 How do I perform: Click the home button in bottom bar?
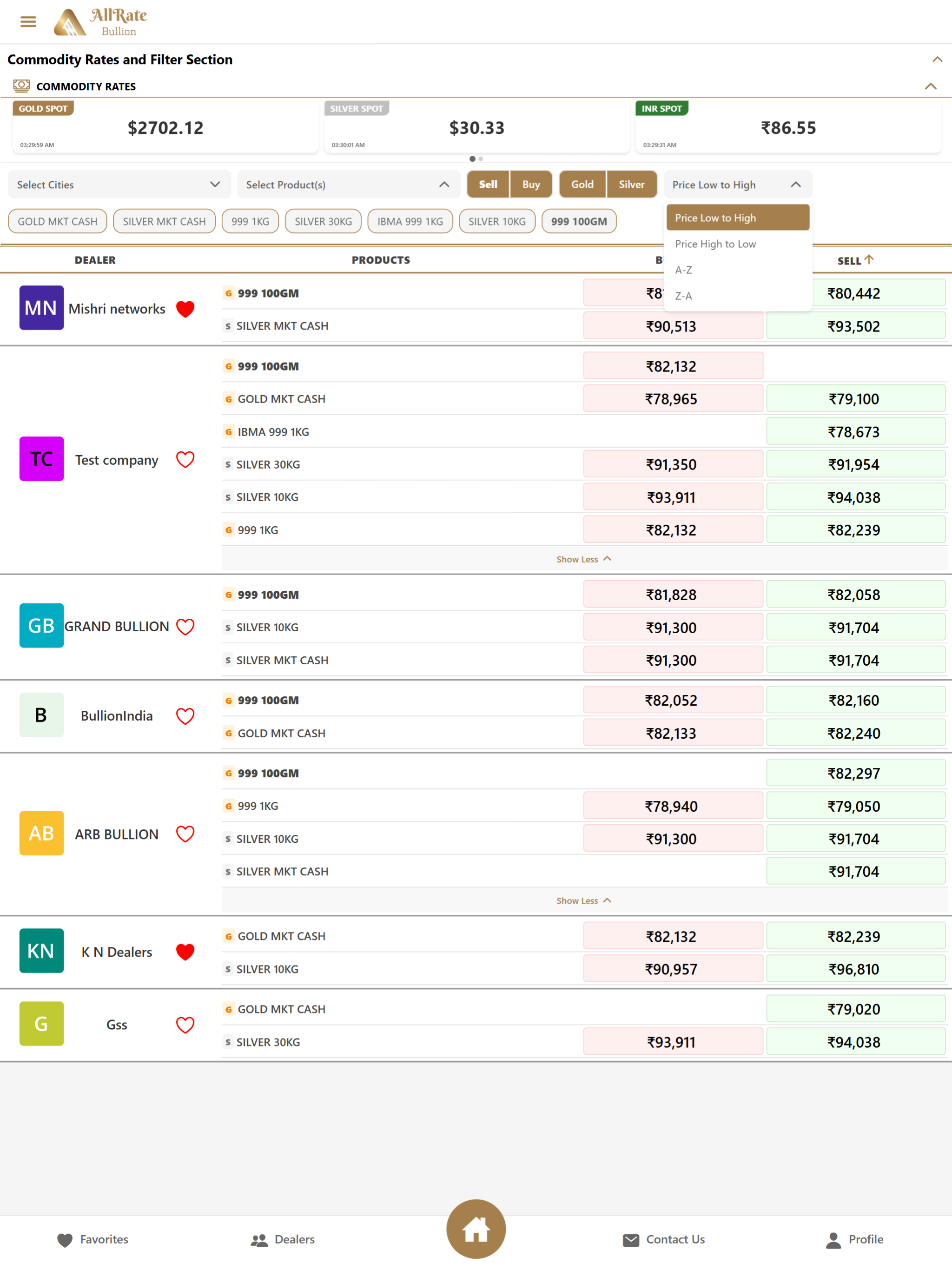pos(476,1229)
